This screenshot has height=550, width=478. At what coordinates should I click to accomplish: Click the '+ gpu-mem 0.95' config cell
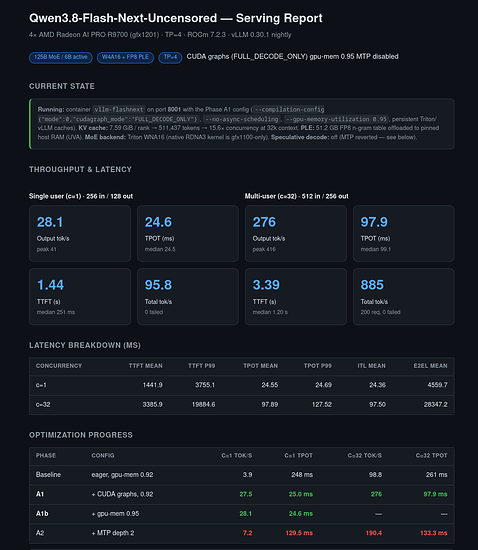[115, 514]
